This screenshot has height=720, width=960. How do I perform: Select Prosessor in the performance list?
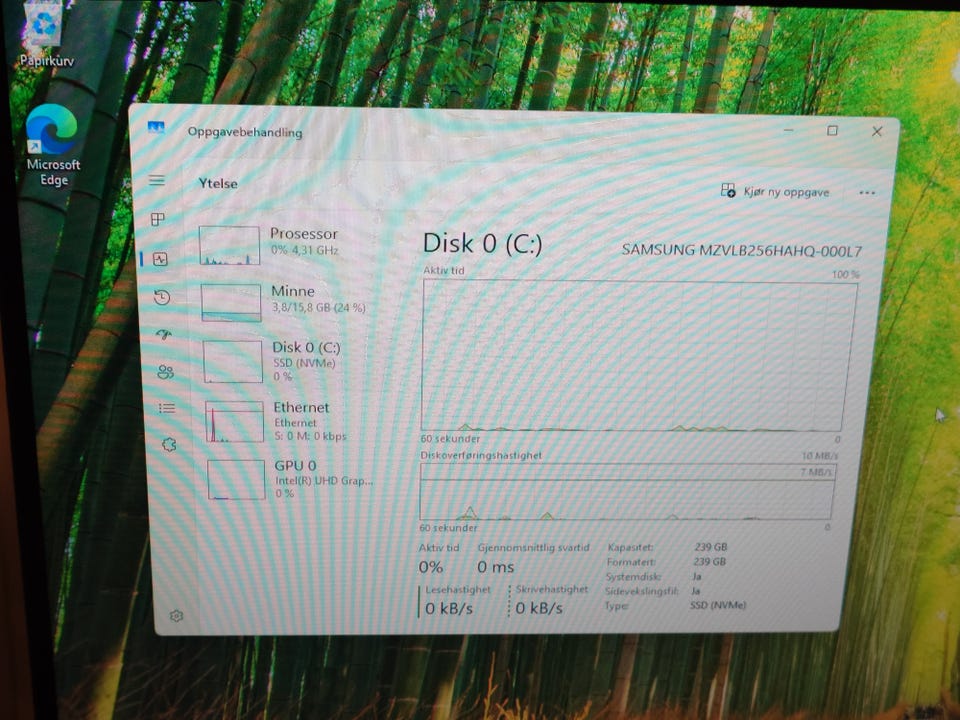pos(286,245)
